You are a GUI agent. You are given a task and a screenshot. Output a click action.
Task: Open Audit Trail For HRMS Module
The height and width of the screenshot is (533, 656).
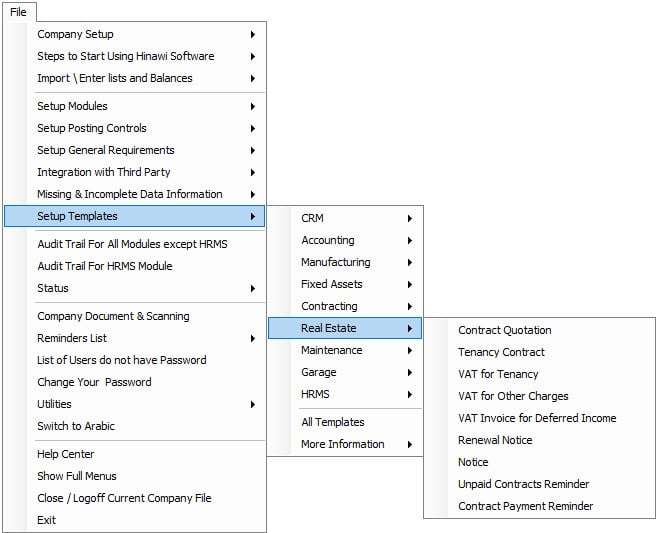(x=105, y=266)
